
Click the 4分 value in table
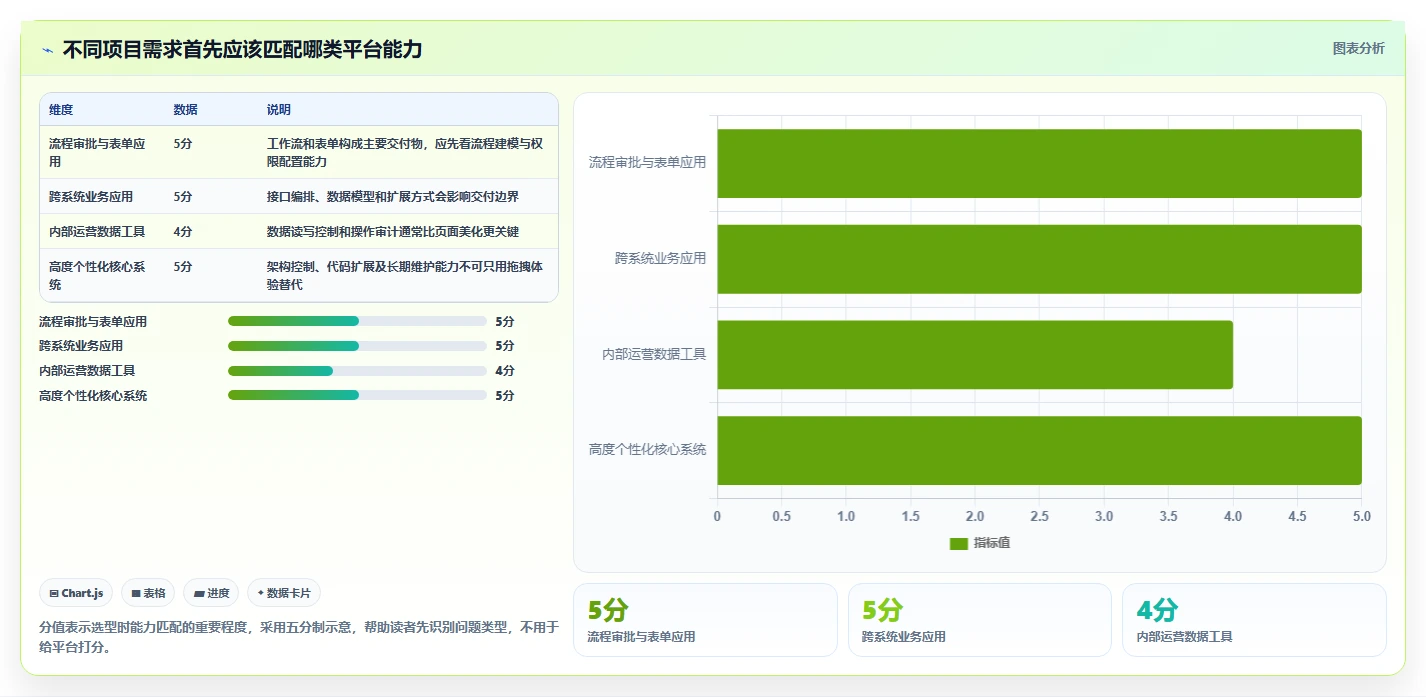183,232
